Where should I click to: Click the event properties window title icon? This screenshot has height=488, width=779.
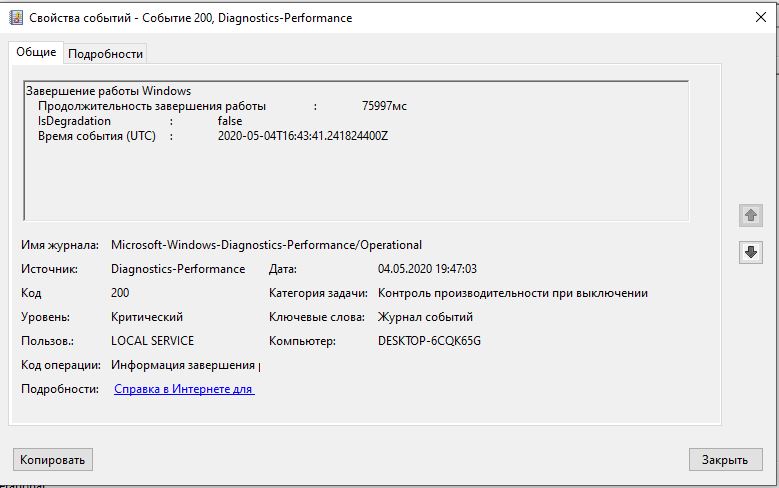15,17
